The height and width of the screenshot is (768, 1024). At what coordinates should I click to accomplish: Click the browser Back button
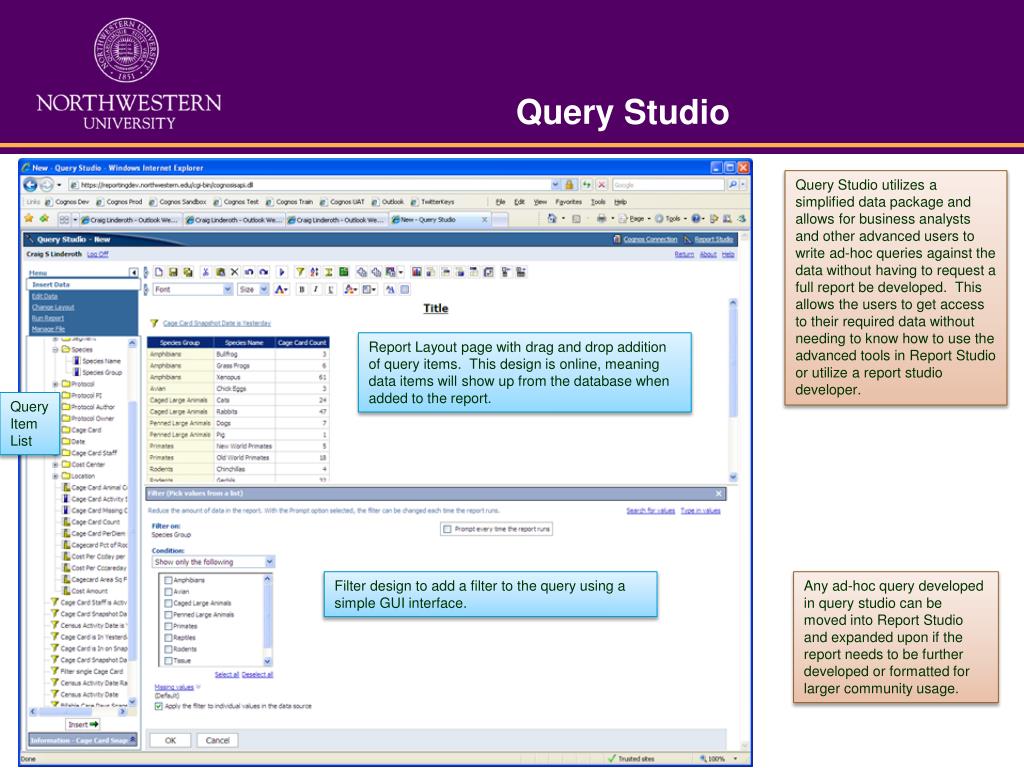pos(30,185)
